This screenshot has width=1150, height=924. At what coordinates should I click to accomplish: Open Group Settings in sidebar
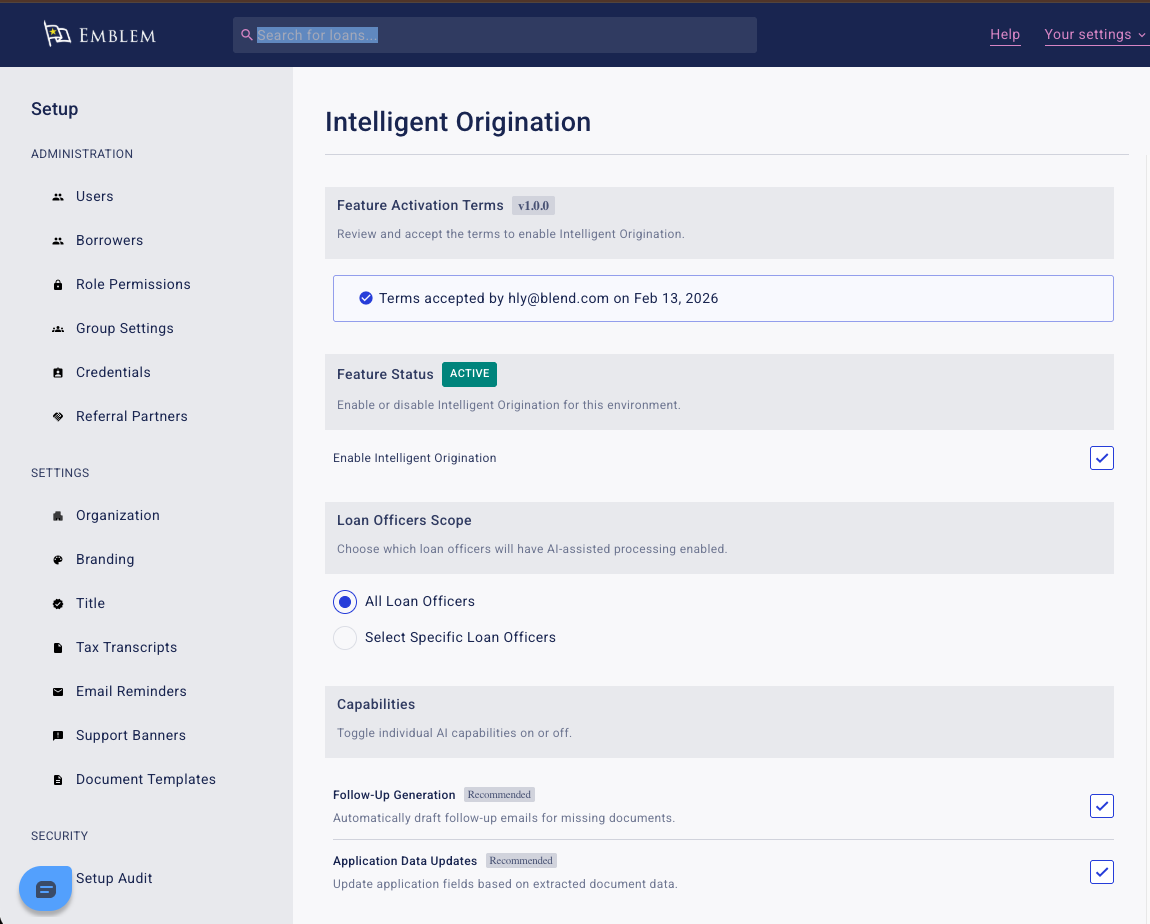[124, 329]
